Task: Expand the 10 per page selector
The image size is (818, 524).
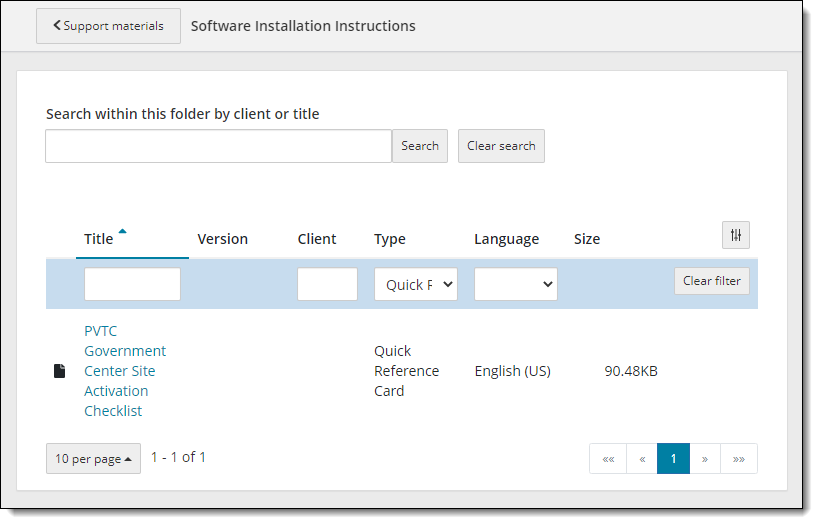Action: (93, 459)
